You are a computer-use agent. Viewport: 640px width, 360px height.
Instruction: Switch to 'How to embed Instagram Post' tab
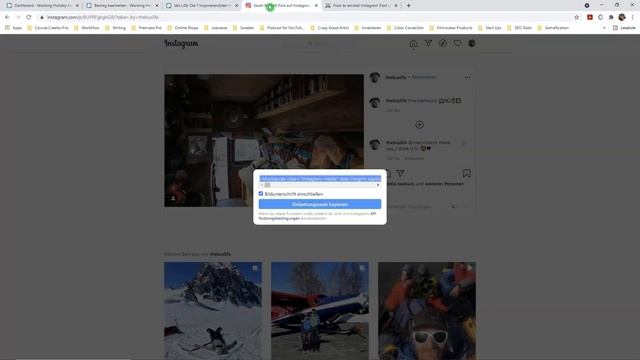coord(361,6)
